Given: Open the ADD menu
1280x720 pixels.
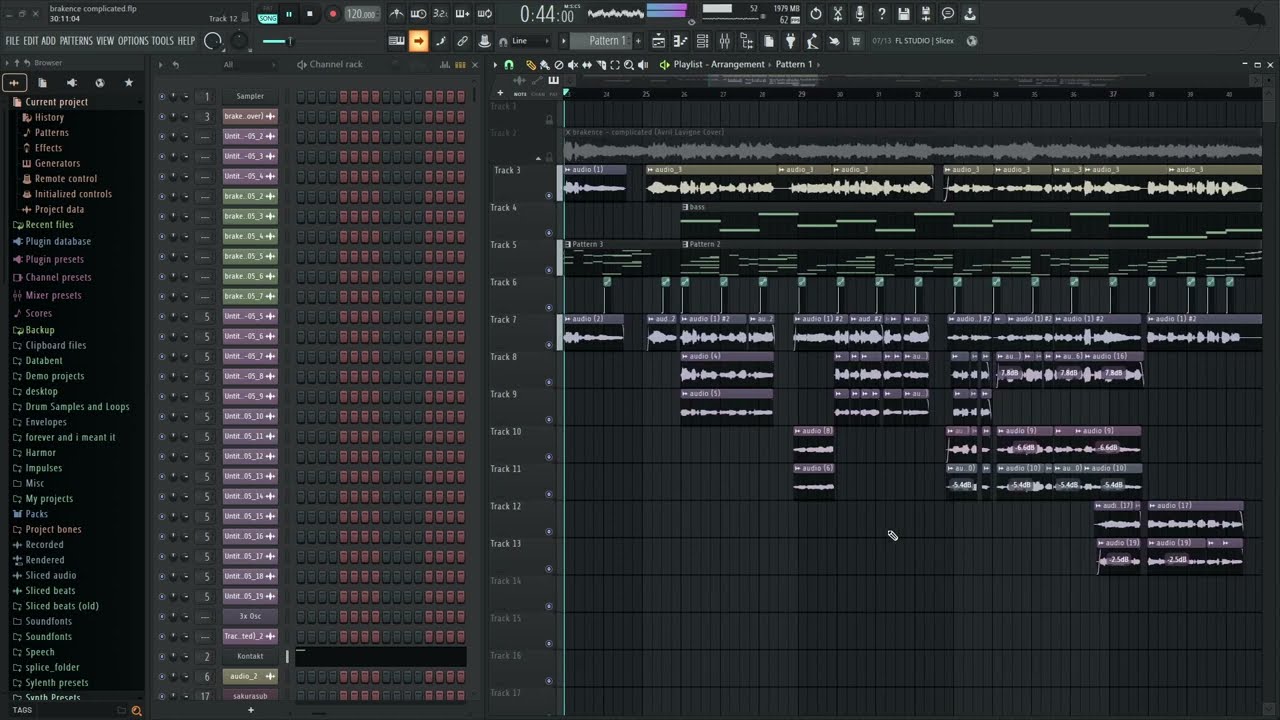Looking at the screenshot, I should (x=48, y=41).
